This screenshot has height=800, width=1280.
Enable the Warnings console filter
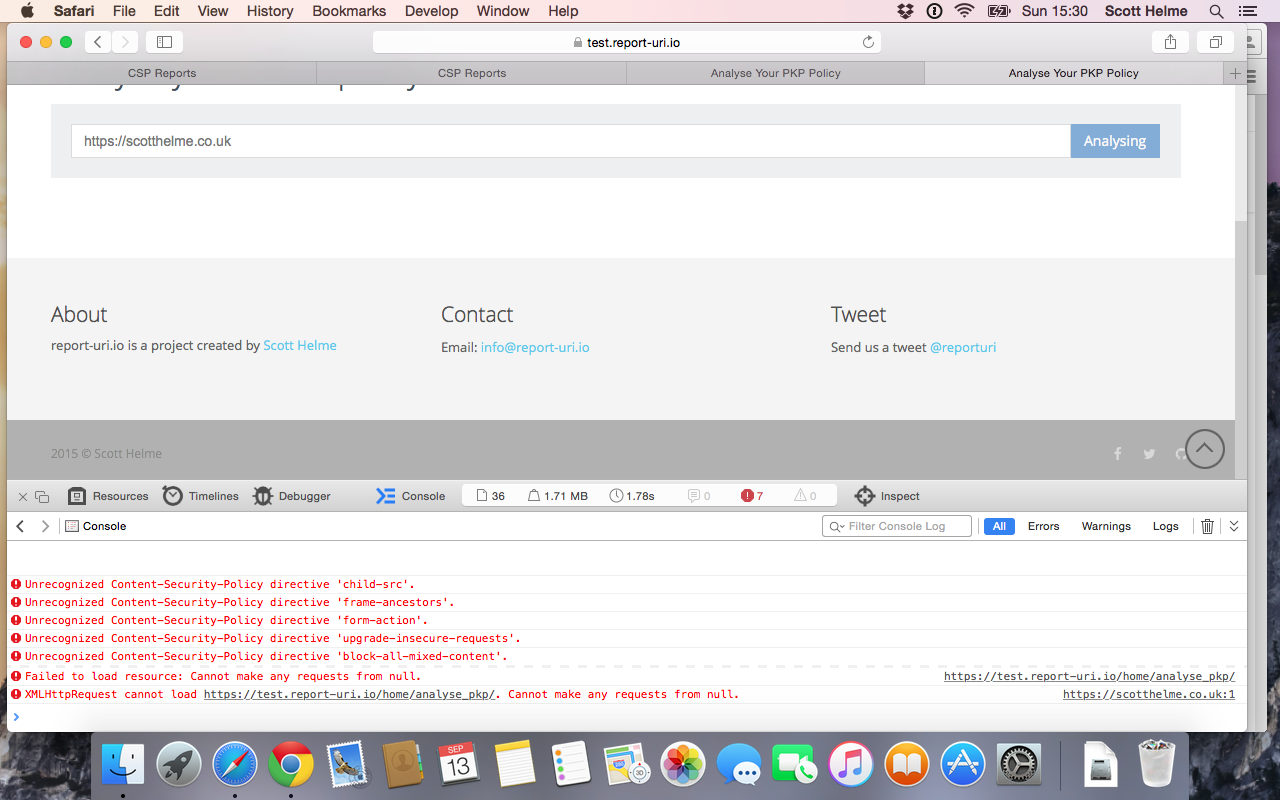tap(1105, 525)
